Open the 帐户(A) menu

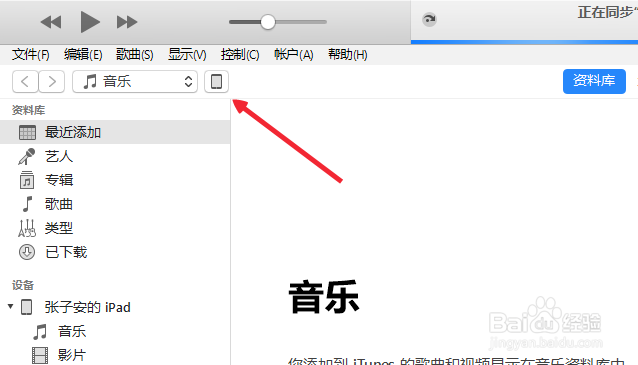point(293,55)
